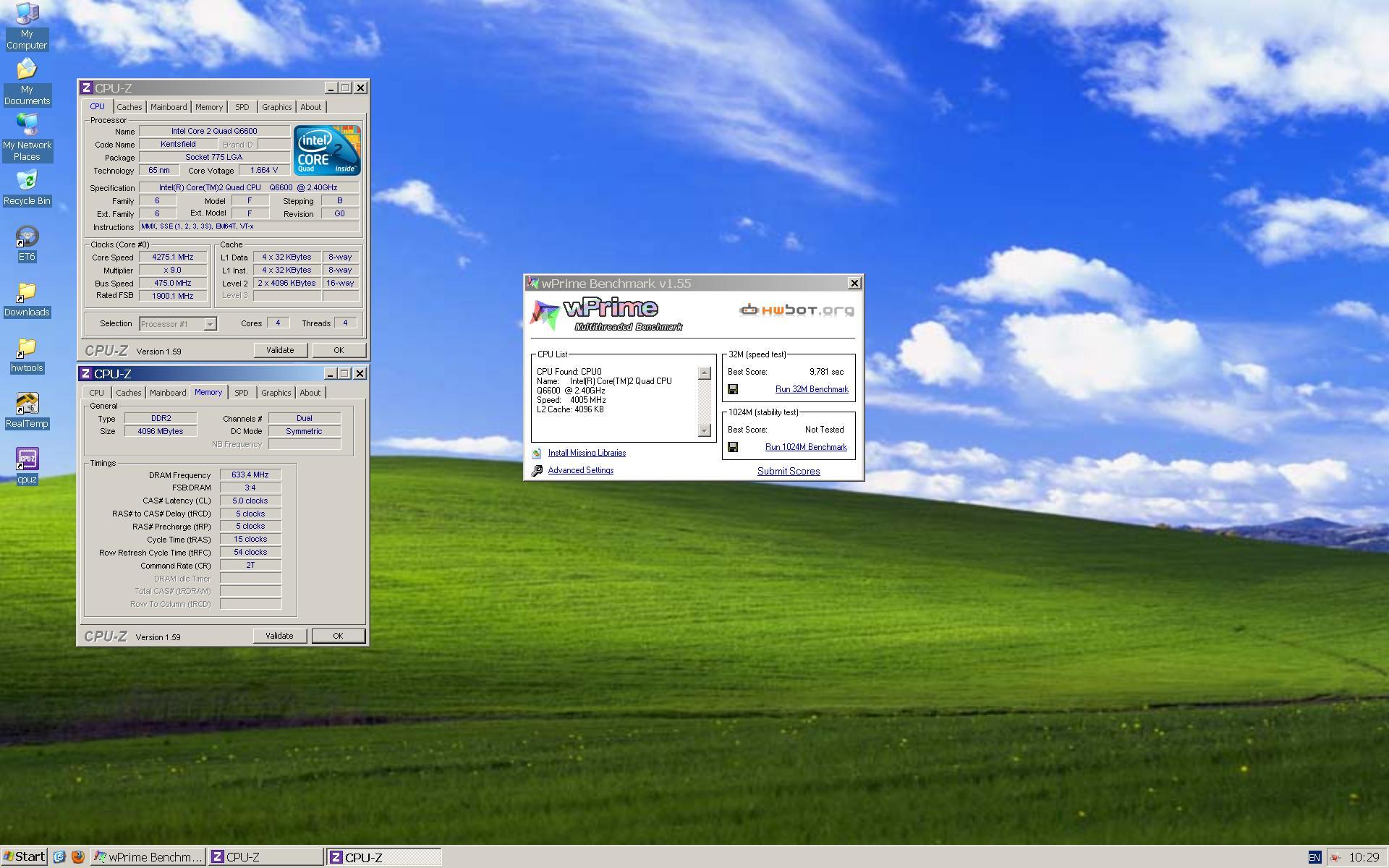This screenshot has width=1389, height=868.
Task: Open Mainboard tab in lower CPU-Z window
Action: point(168,393)
